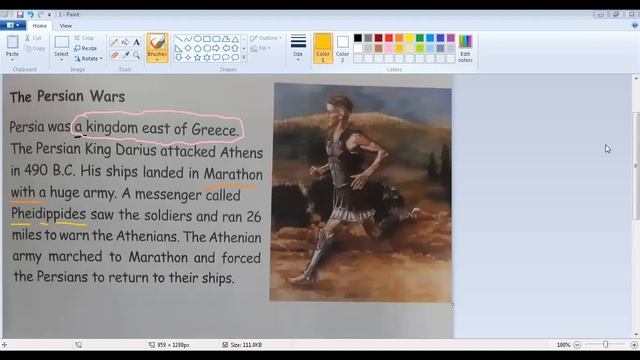Switch to the Home ribbon tab
The width and height of the screenshot is (640, 360).
click(x=40, y=26)
